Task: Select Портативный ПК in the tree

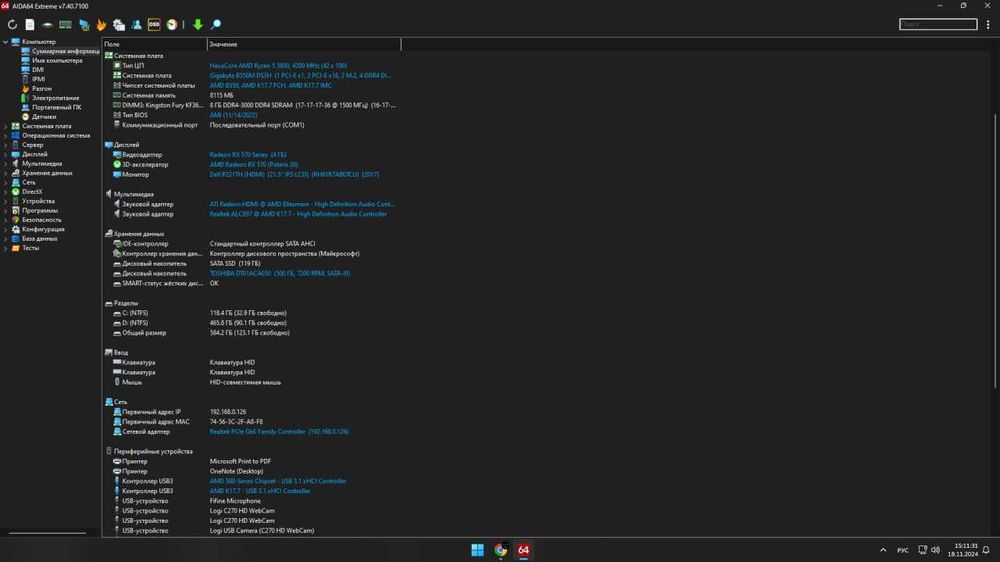Action: pos(56,107)
